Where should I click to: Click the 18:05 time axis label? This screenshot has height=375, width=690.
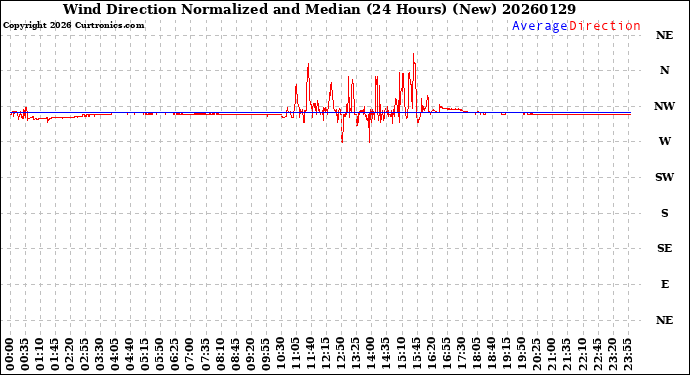(x=476, y=355)
